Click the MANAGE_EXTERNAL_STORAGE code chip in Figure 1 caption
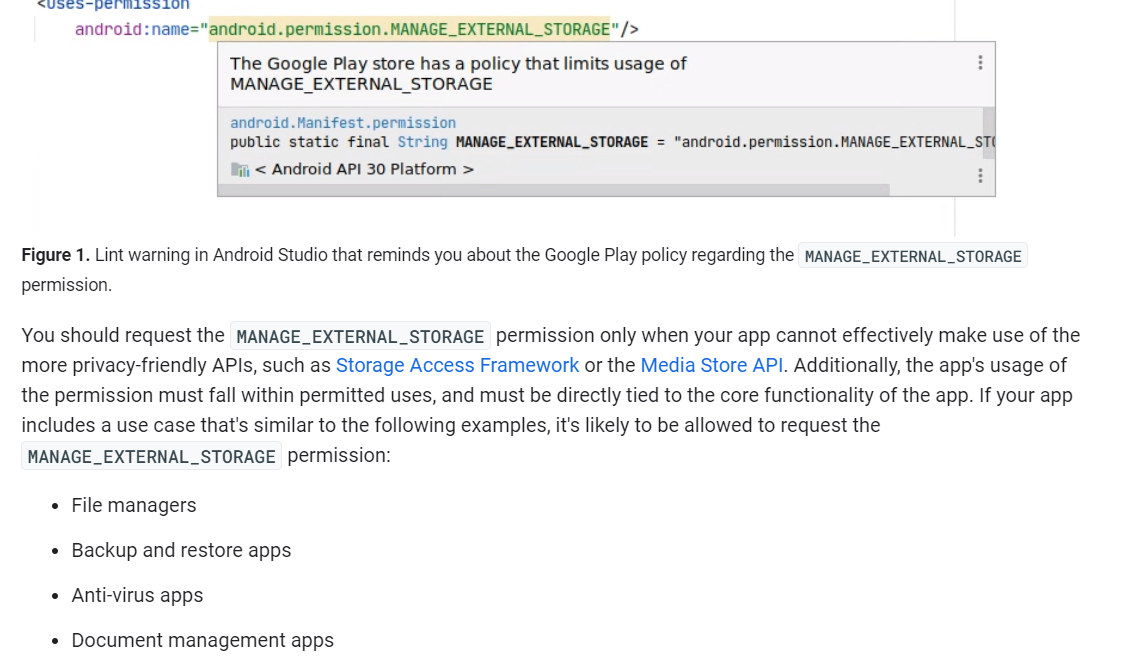The height and width of the screenshot is (660, 1125). [911, 256]
